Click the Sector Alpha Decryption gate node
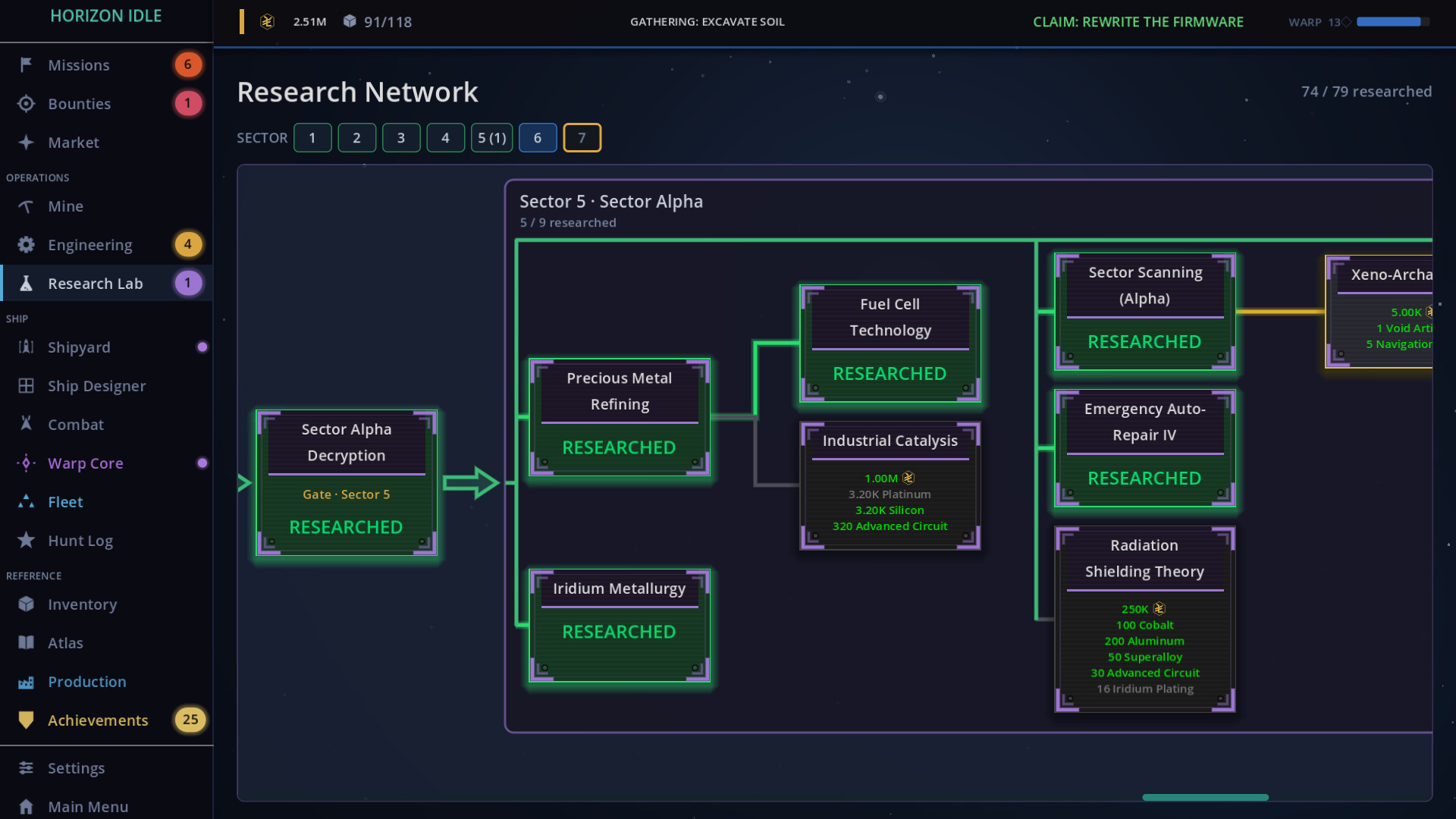Viewport: 1456px width, 819px height. (x=347, y=482)
